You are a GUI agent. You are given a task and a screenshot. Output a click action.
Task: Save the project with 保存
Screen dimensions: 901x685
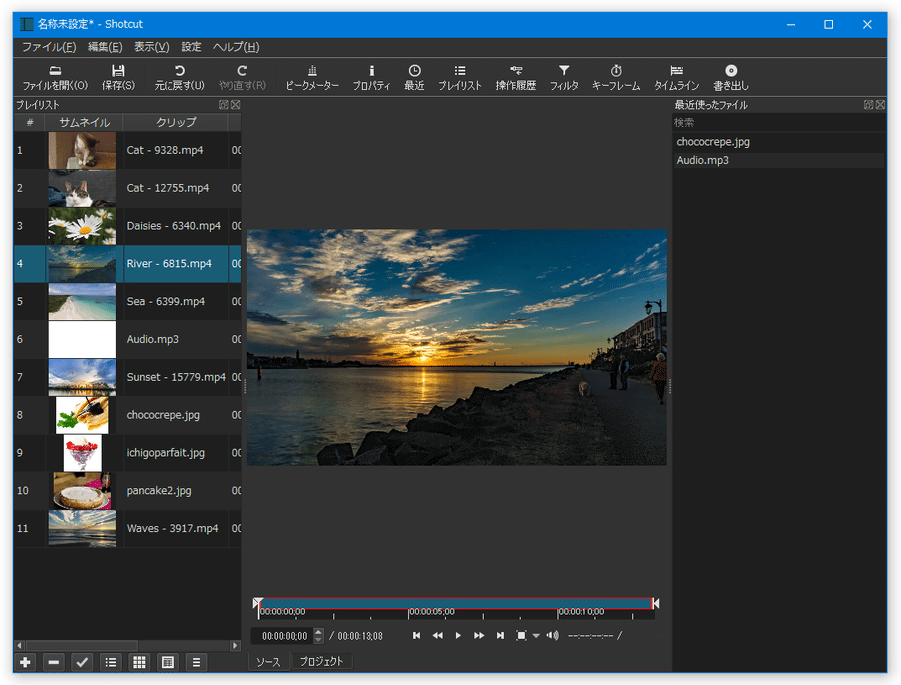pos(118,78)
